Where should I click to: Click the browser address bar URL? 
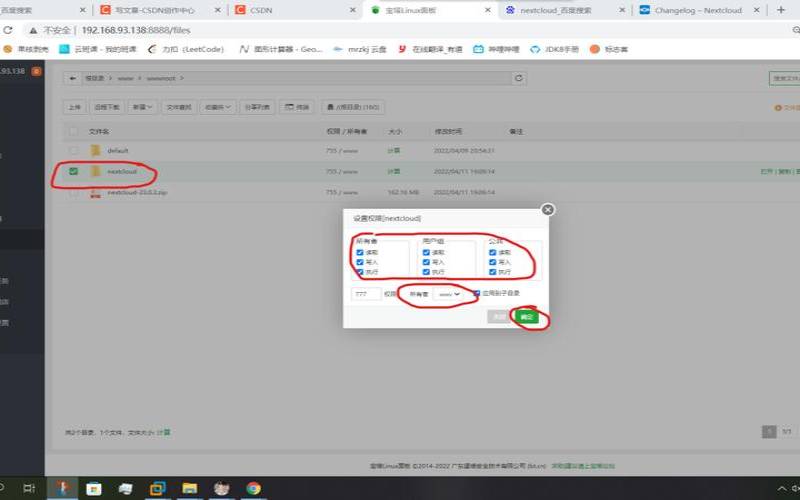click(x=136, y=30)
